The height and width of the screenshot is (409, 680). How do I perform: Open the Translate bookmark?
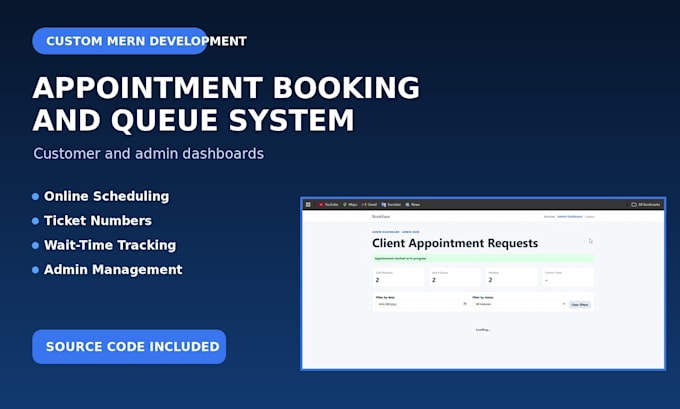[x=391, y=204]
